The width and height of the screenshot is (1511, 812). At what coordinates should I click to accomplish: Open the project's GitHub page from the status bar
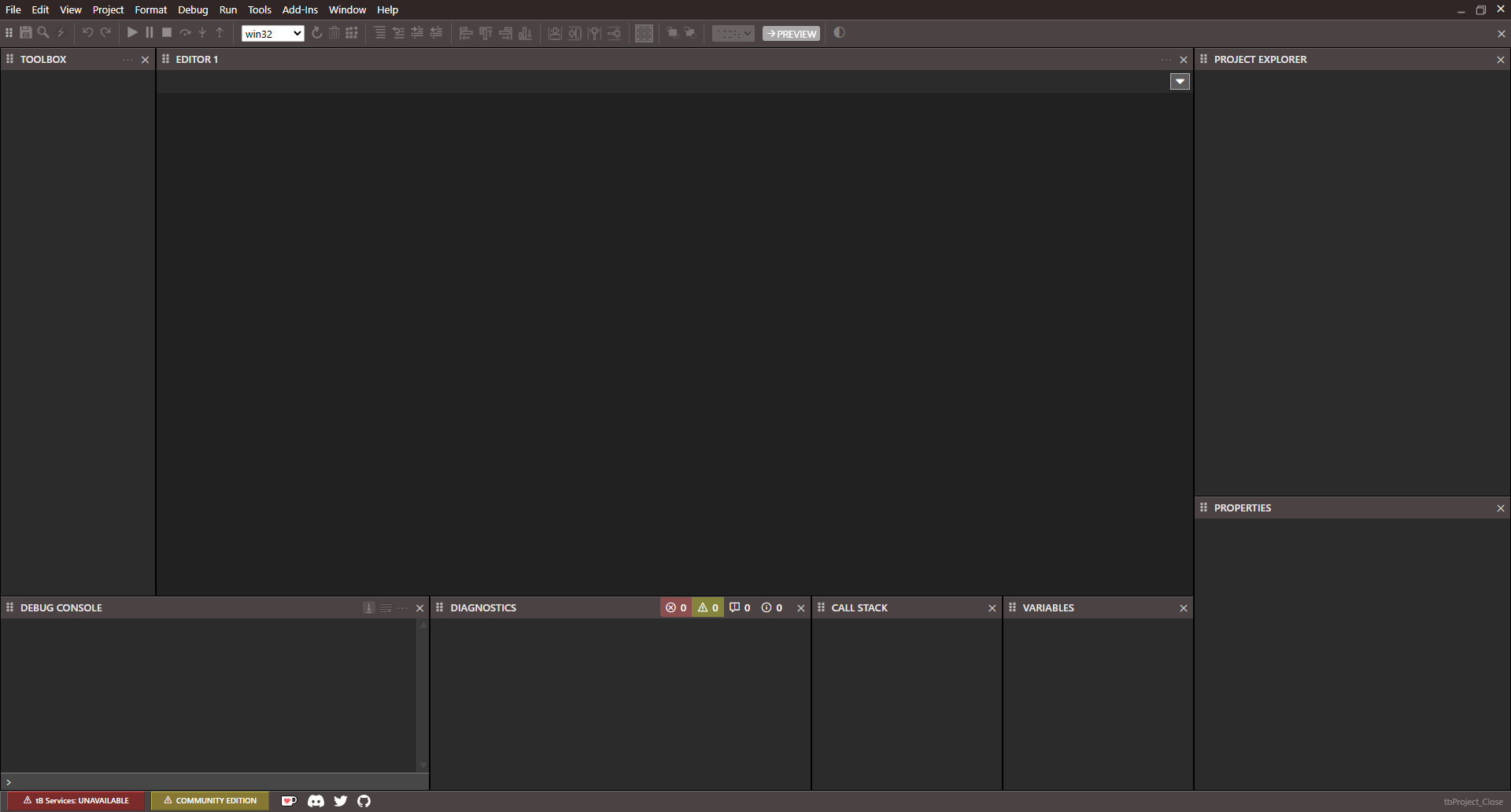point(364,800)
